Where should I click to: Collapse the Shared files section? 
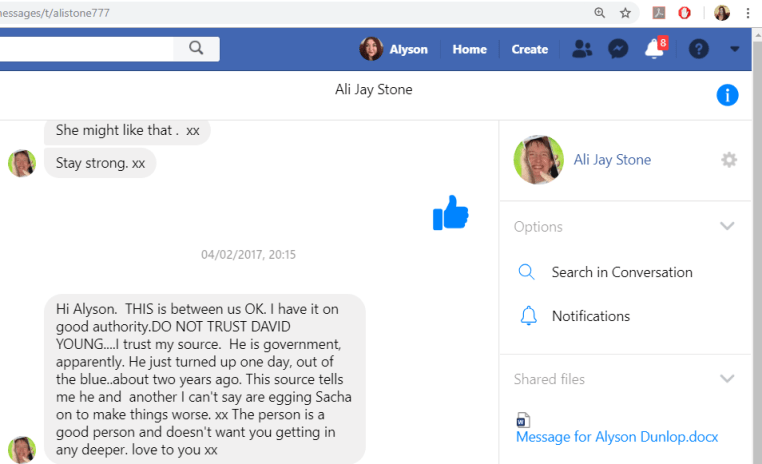pos(727,379)
